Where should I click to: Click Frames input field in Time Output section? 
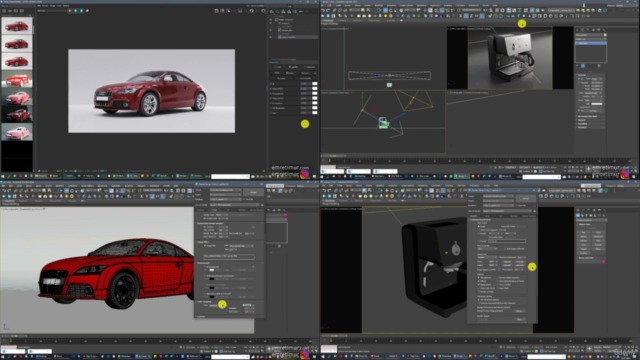click(x=507, y=241)
